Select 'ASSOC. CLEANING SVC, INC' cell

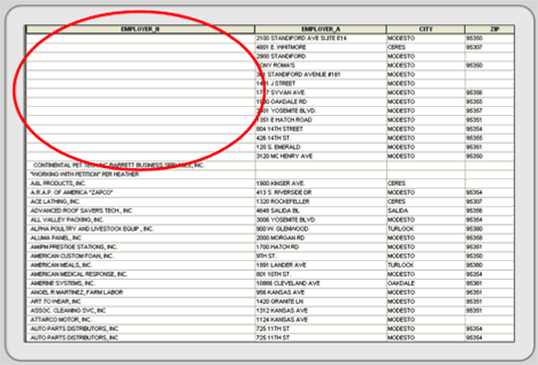tap(140, 311)
